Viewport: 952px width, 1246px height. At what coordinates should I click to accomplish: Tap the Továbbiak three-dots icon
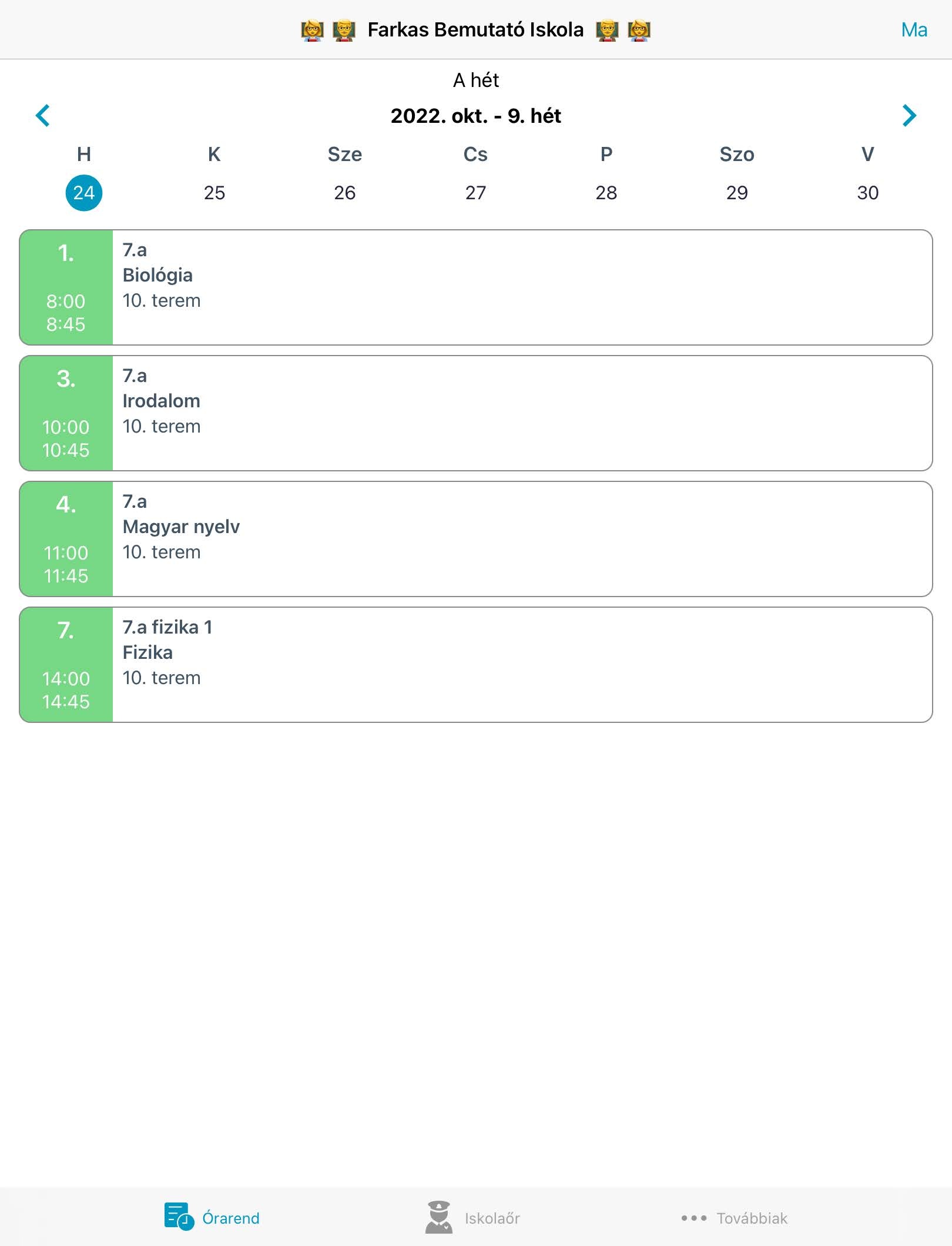pyautogui.click(x=694, y=1218)
